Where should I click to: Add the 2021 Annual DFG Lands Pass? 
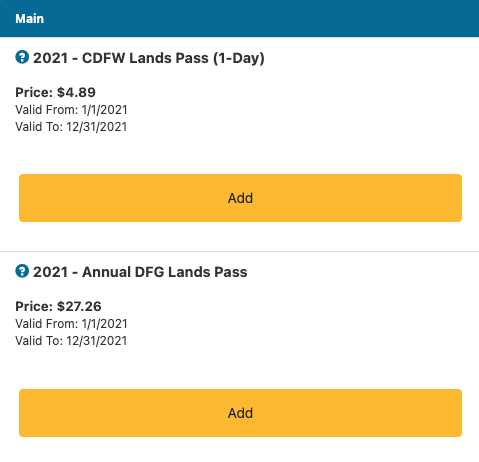coord(240,413)
